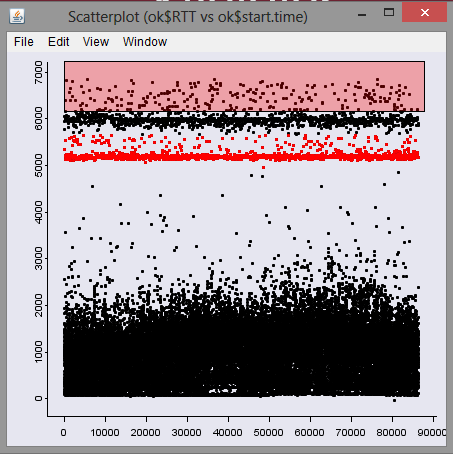Click x-axis label 50000
453x454 pixels.
pos(269,433)
